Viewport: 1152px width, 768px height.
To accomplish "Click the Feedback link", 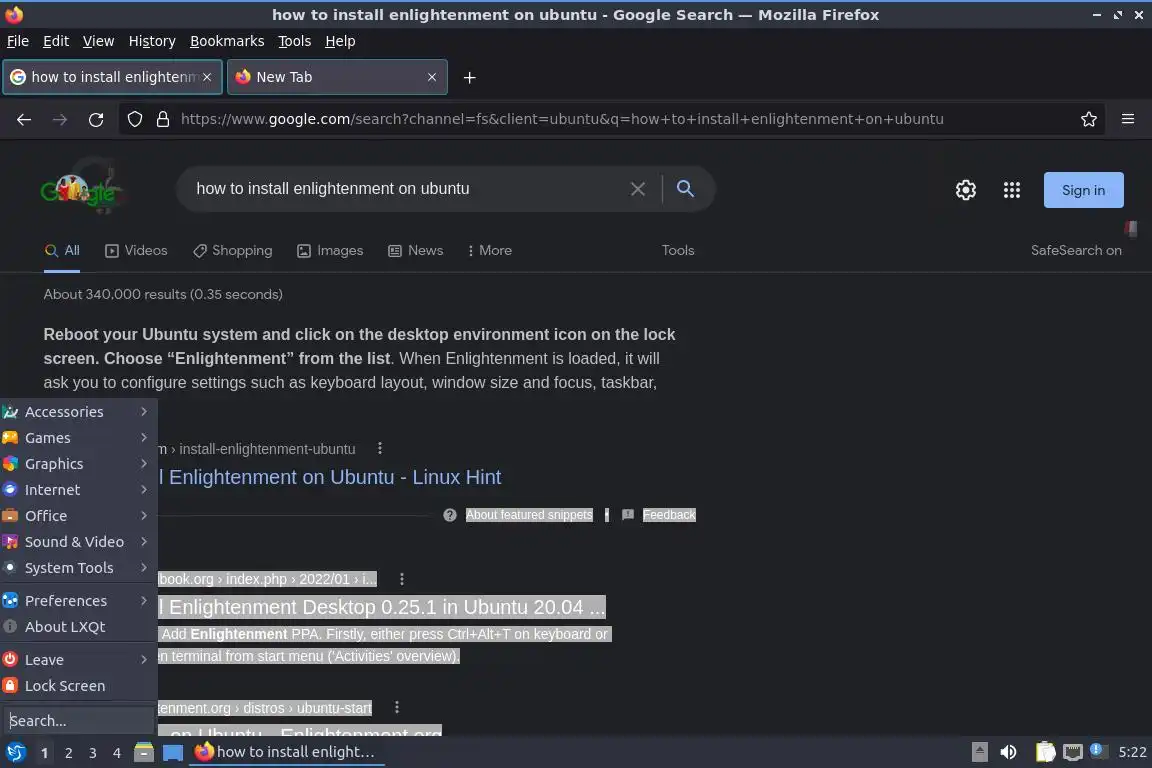I will [669, 515].
